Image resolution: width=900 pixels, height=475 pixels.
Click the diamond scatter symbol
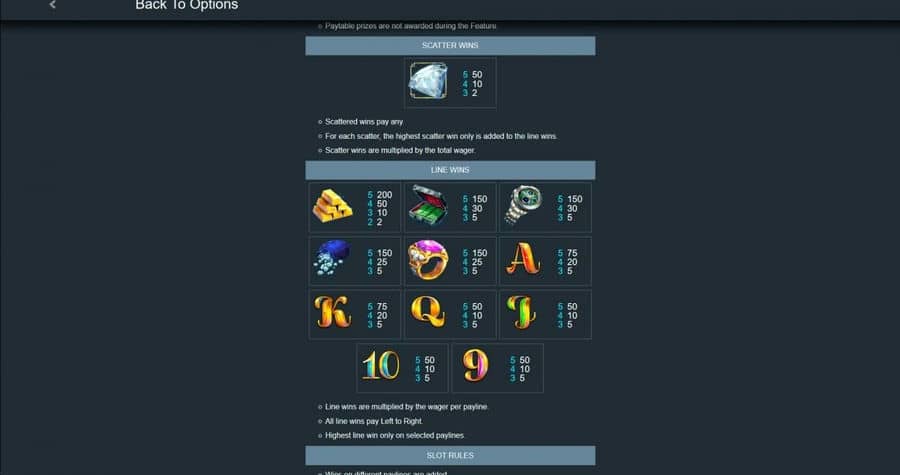pyautogui.click(x=428, y=81)
